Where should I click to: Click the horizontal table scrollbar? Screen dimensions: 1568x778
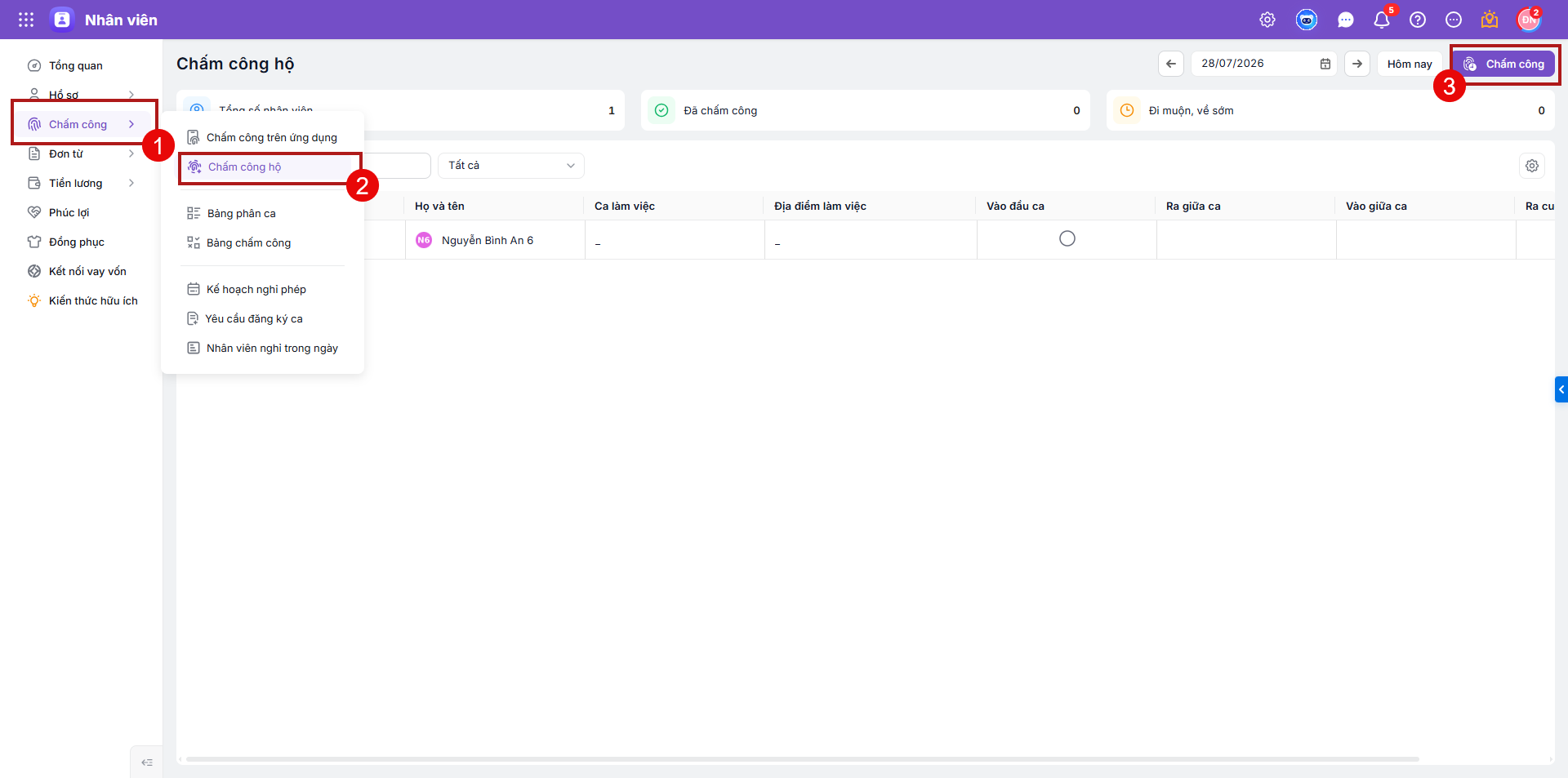803,759
